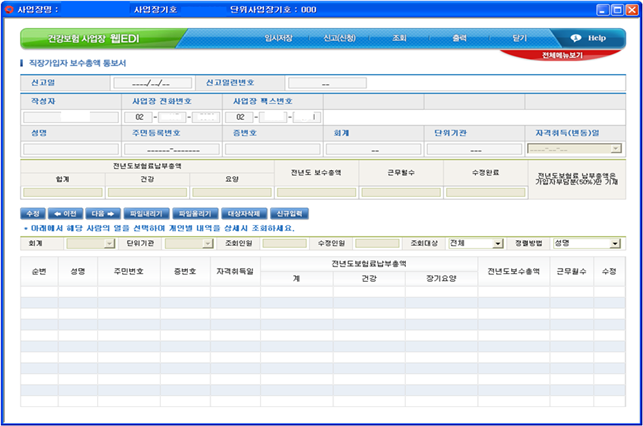Open the Help button with speech icon

click(588, 38)
